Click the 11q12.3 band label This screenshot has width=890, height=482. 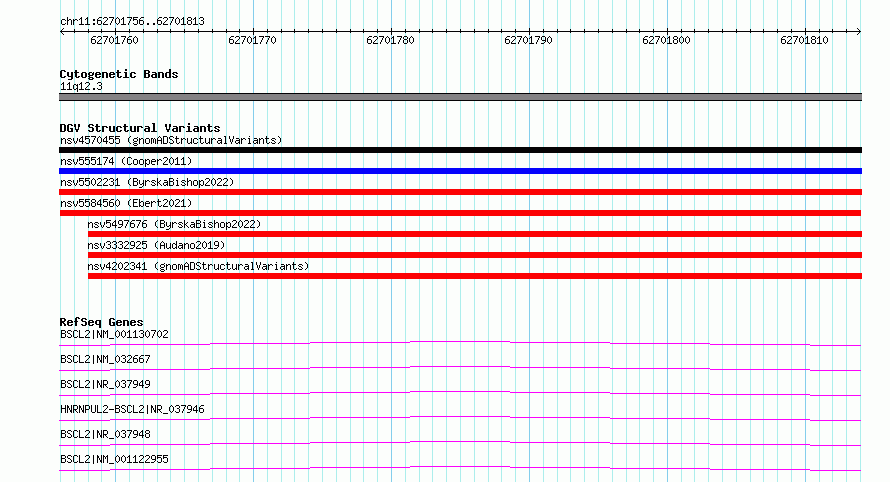(x=81, y=86)
